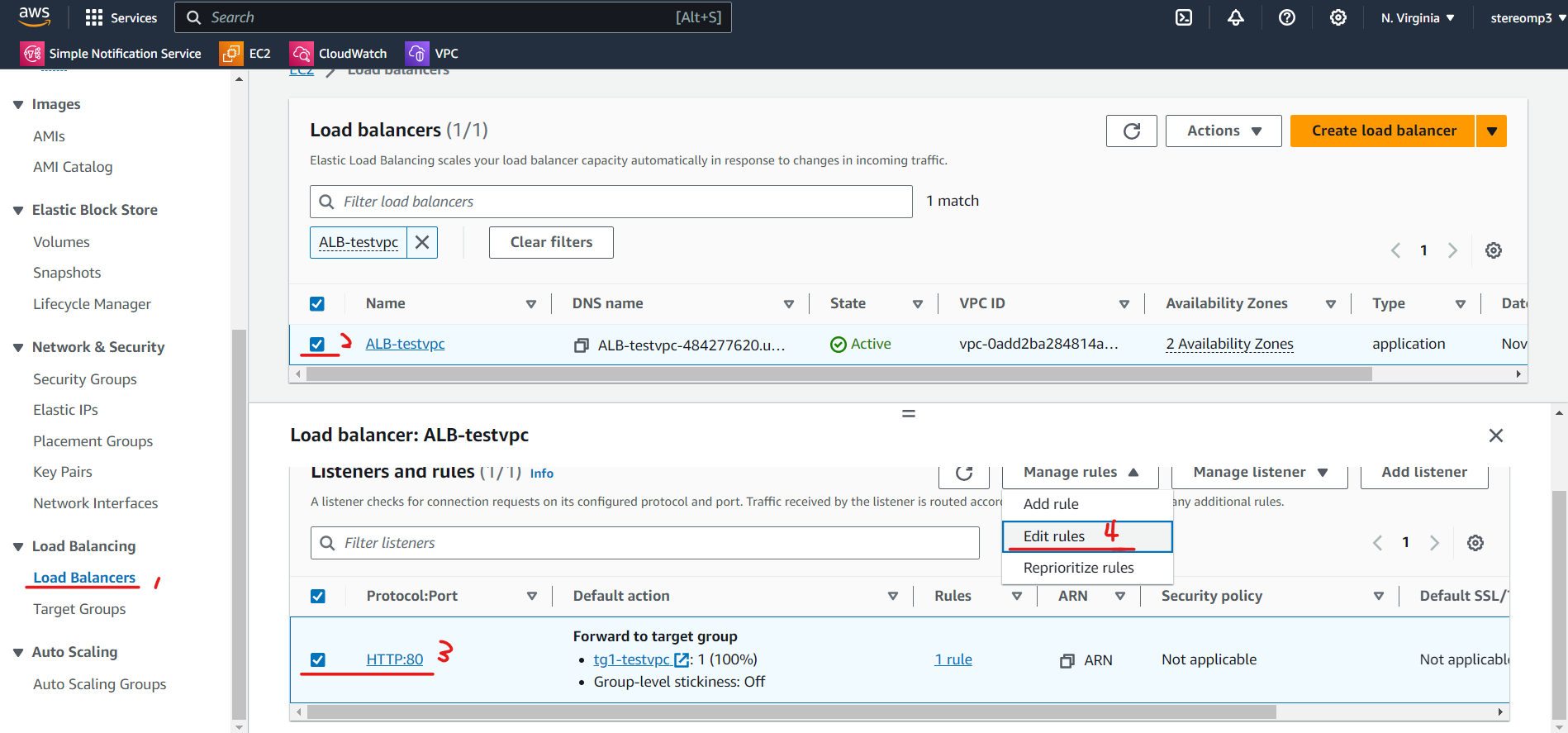Collapse the Load Balancing section
Screen dimensions: 1568x733
click(18, 547)
